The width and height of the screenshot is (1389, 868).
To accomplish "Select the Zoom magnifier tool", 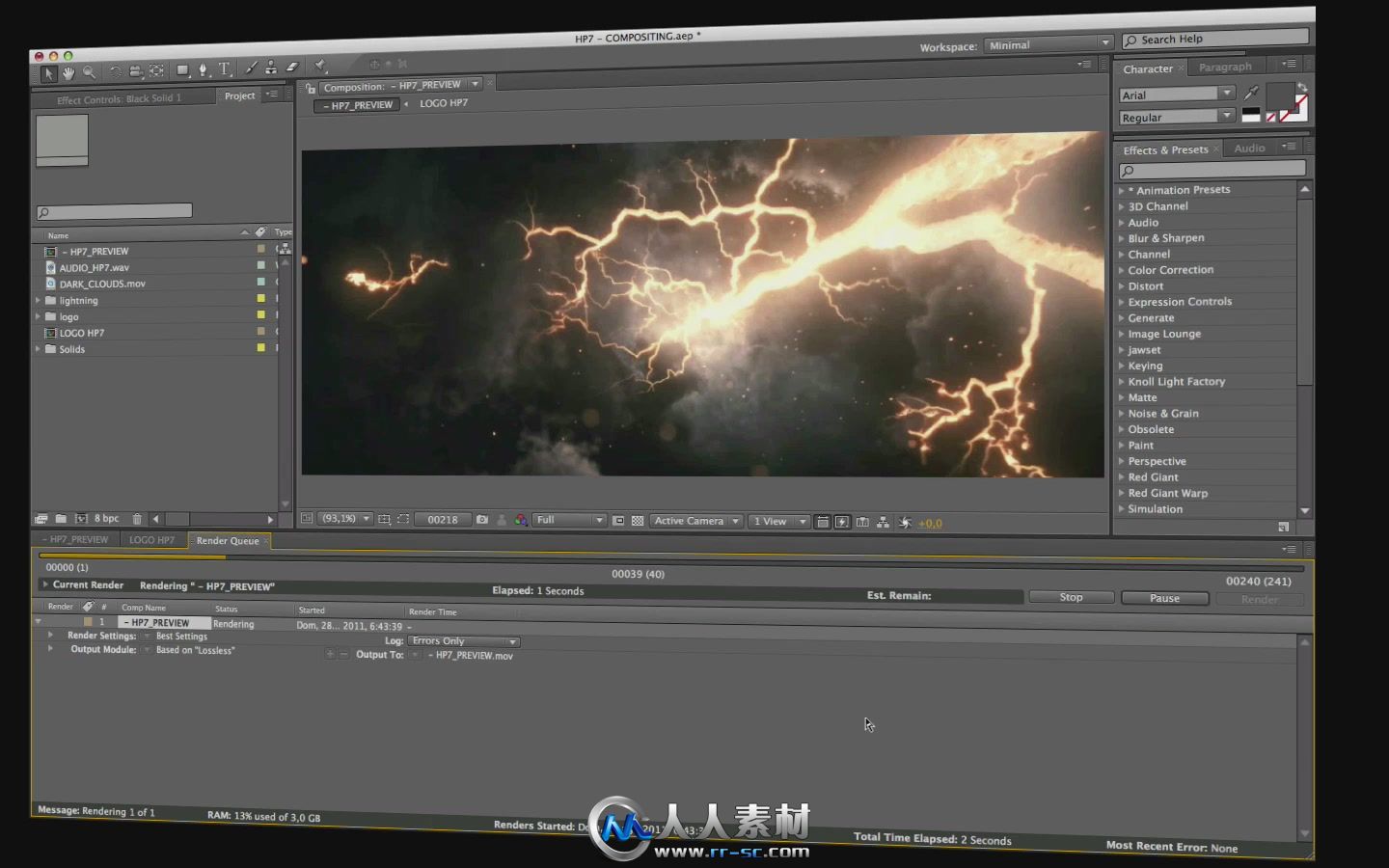I will (x=89, y=72).
